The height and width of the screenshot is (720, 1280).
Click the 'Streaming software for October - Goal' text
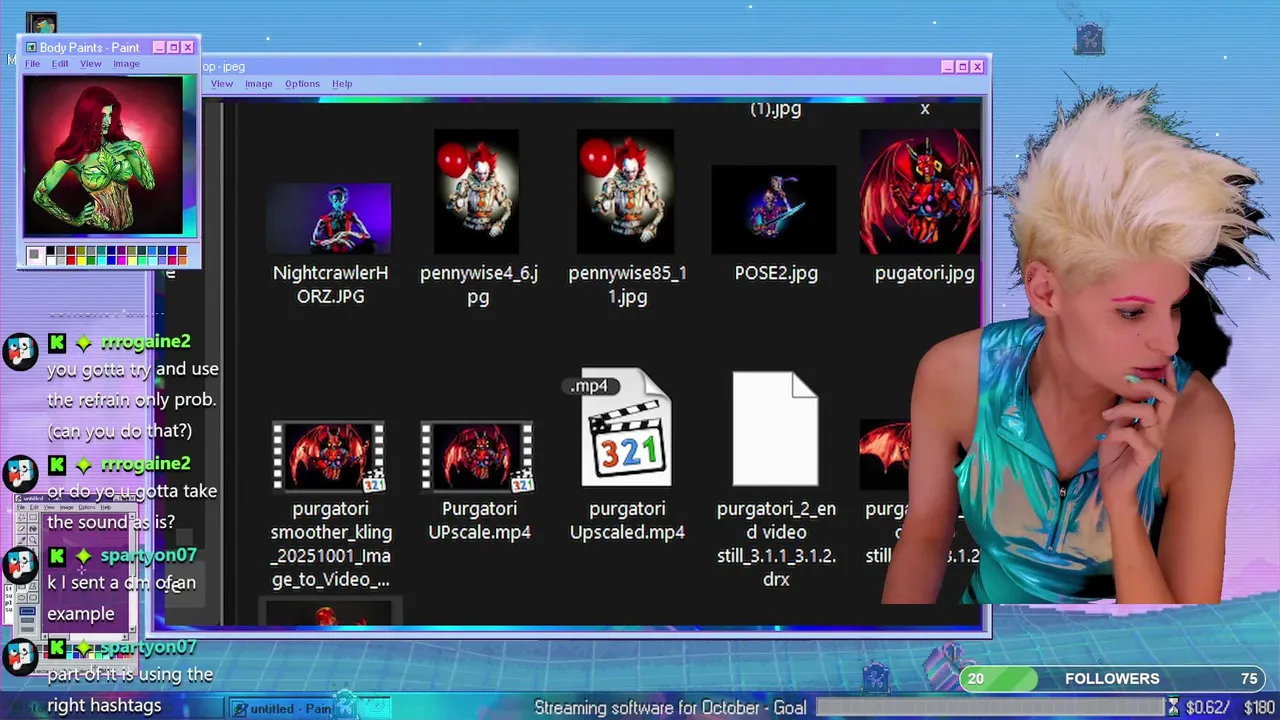(670, 707)
